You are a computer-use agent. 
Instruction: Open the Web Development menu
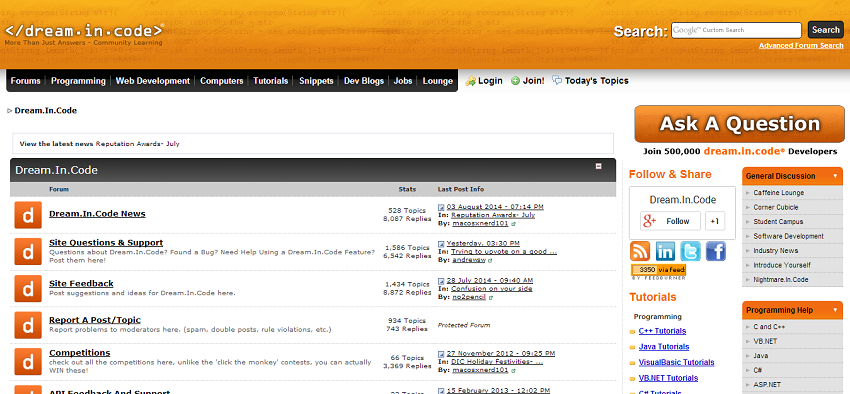(x=153, y=81)
